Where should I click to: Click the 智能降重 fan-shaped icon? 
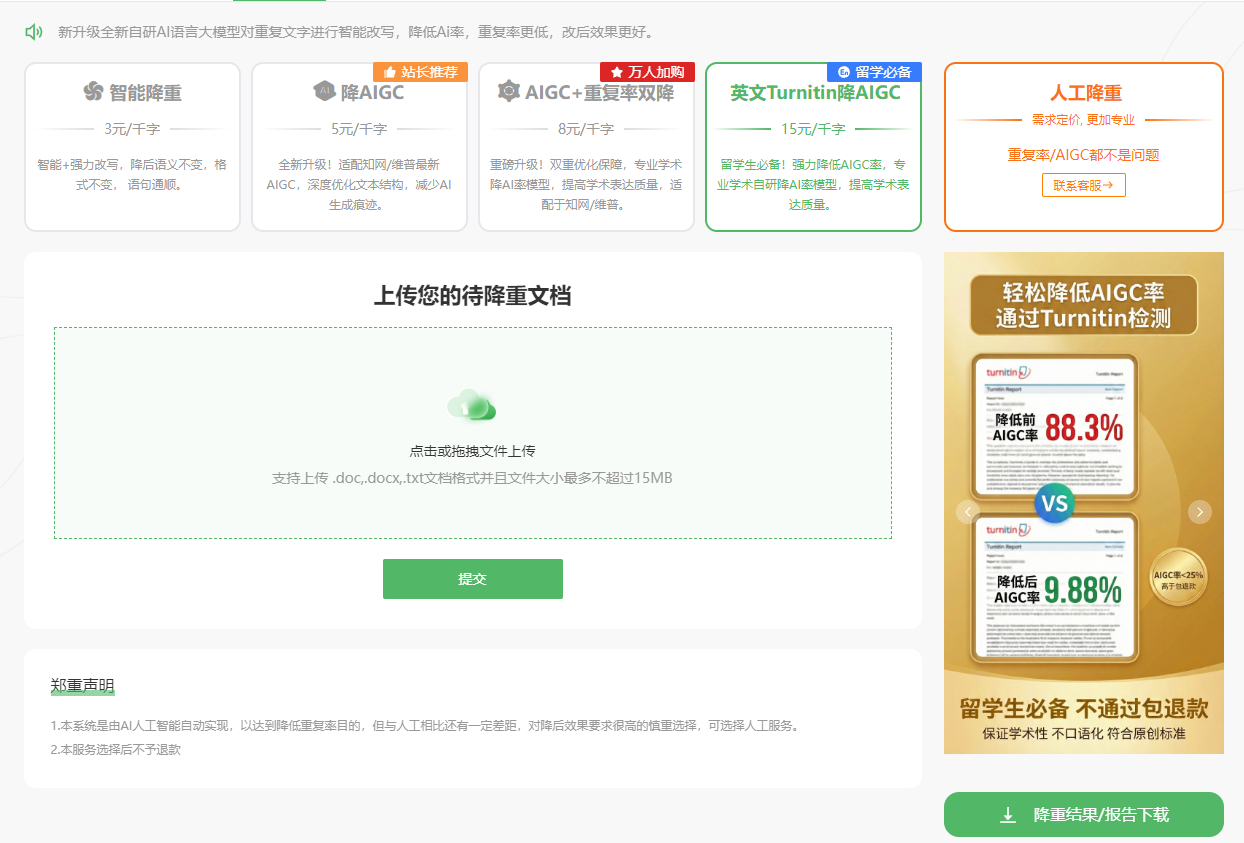tap(93, 92)
